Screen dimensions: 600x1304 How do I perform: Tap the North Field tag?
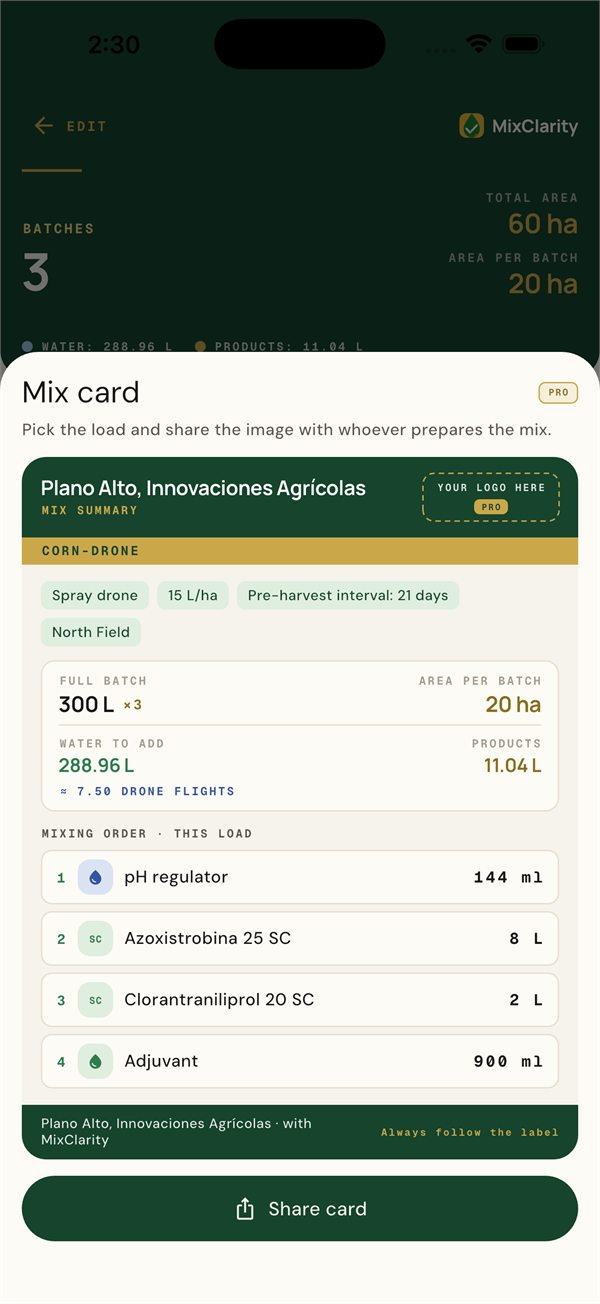pyautogui.click(x=91, y=632)
